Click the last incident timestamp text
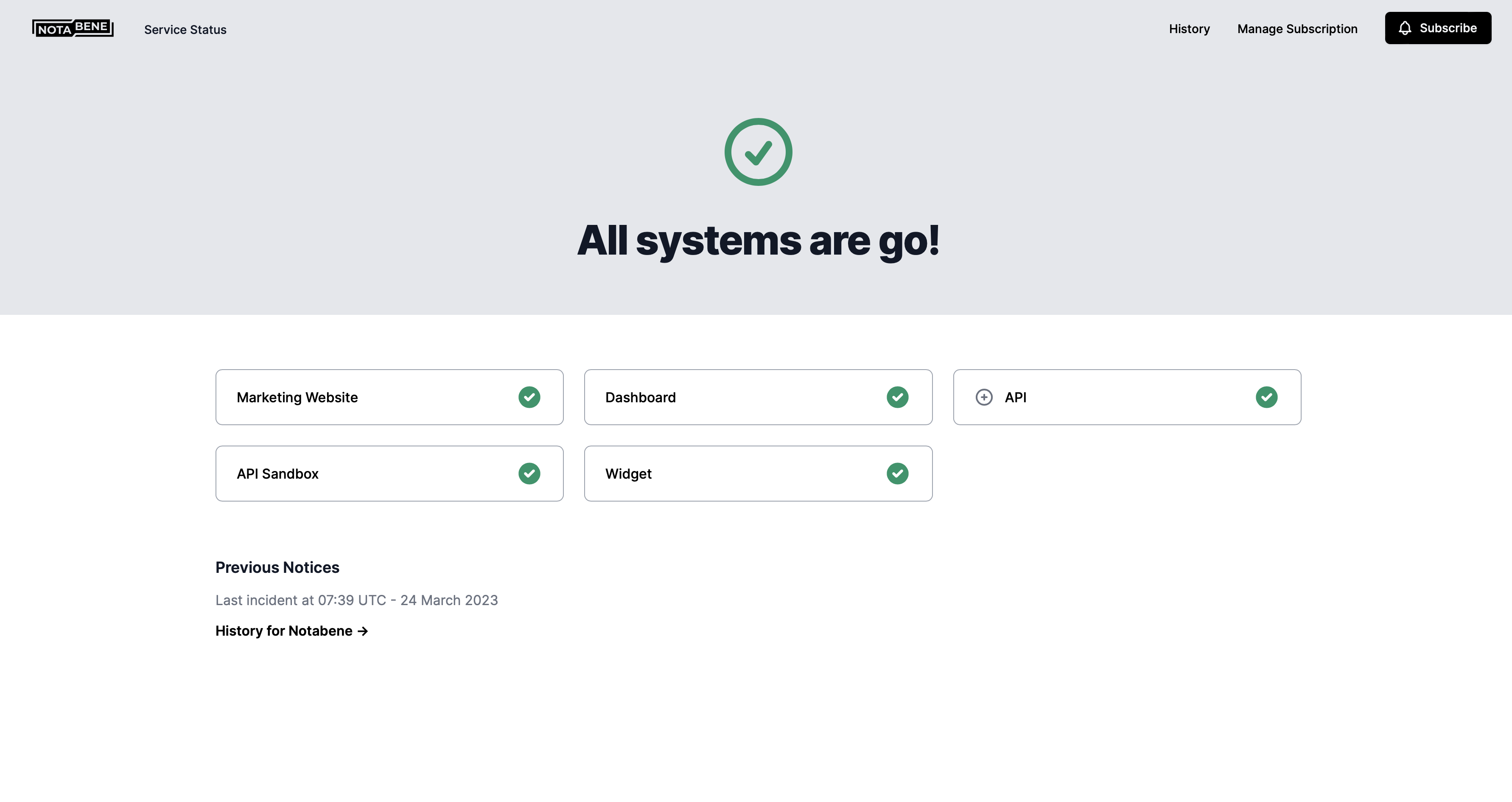 (356, 600)
